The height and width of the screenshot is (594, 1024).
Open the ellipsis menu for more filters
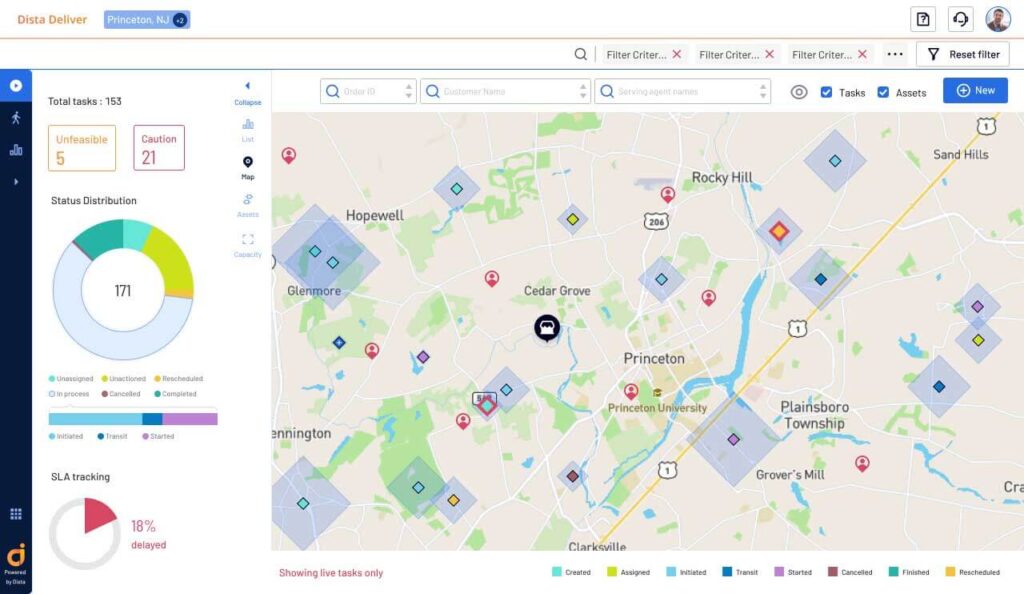tap(893, 54)
